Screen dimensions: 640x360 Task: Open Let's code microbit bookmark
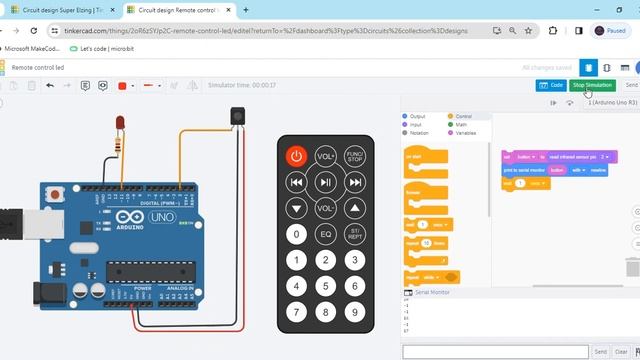tap(102, 49)
